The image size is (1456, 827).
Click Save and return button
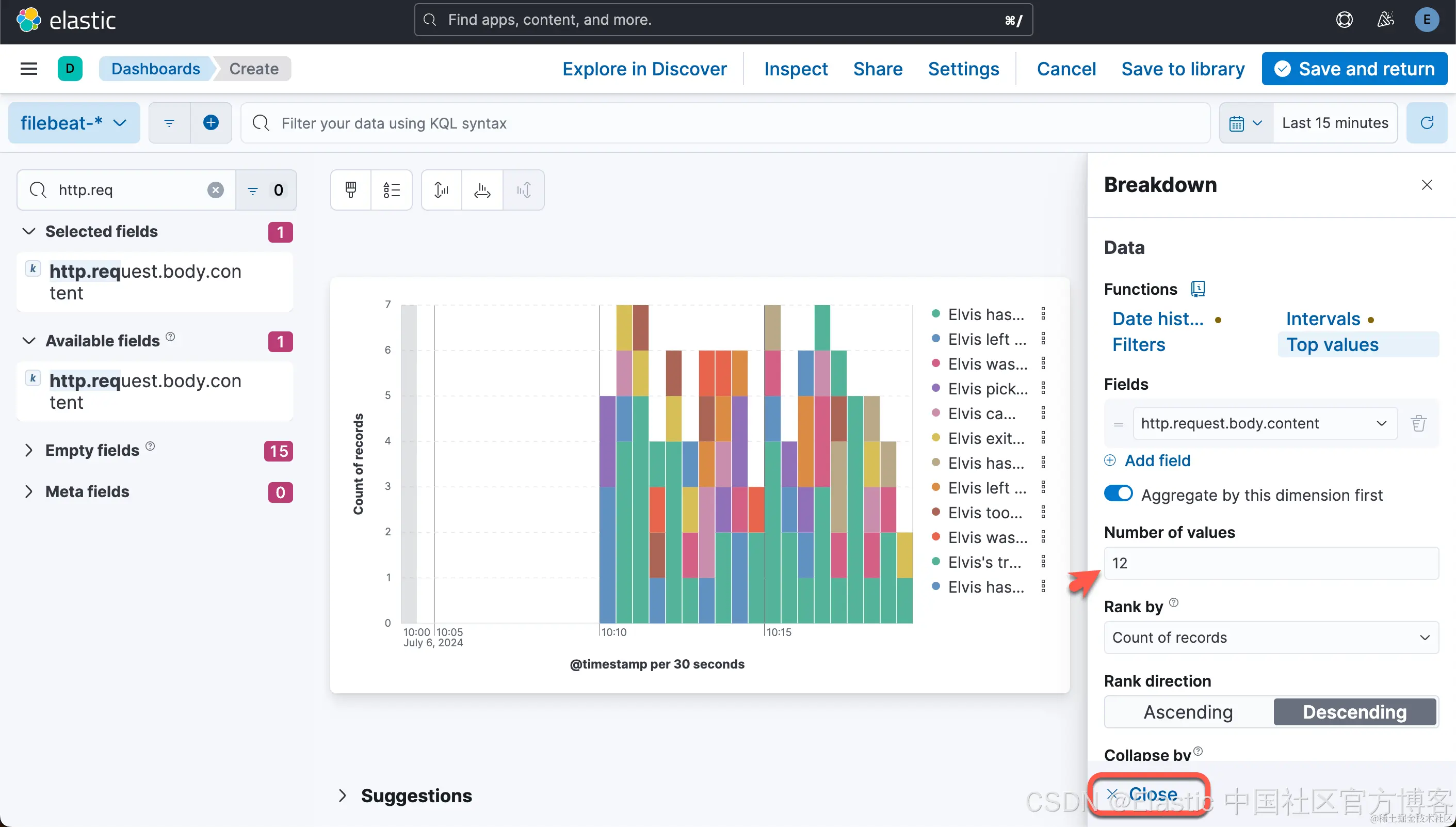[1354, 69]
